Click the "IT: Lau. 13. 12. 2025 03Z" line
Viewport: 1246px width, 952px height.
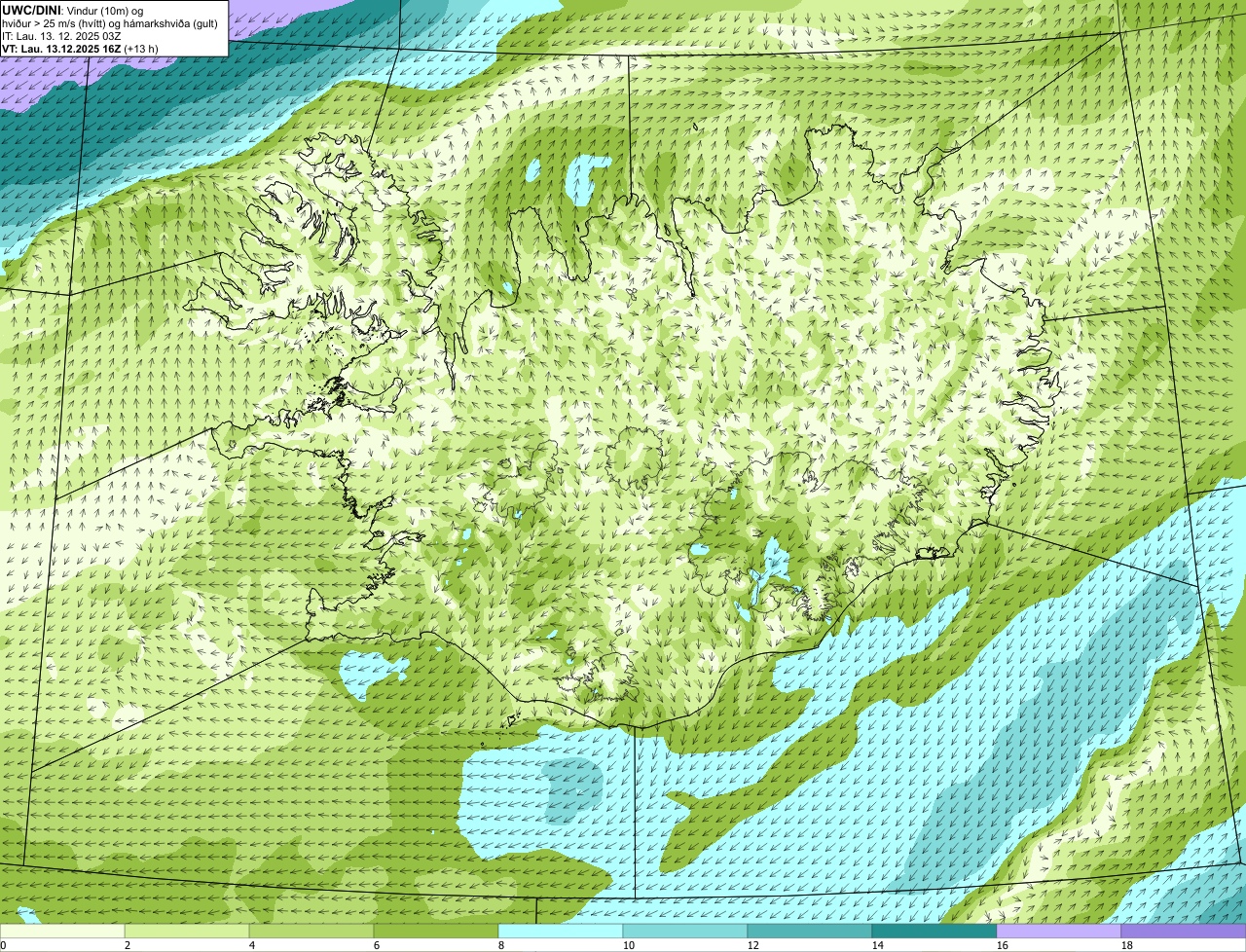point(61,36)
